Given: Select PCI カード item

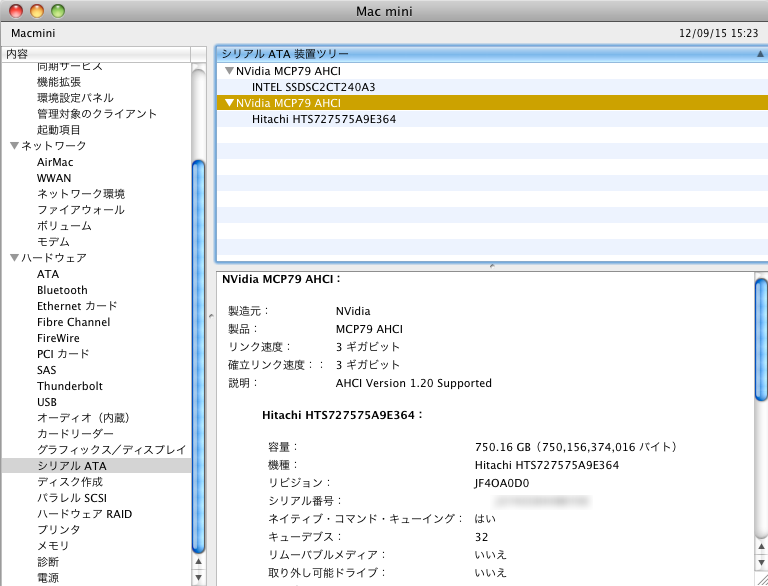Looking at the screenshot, I should tap(63, 354).
